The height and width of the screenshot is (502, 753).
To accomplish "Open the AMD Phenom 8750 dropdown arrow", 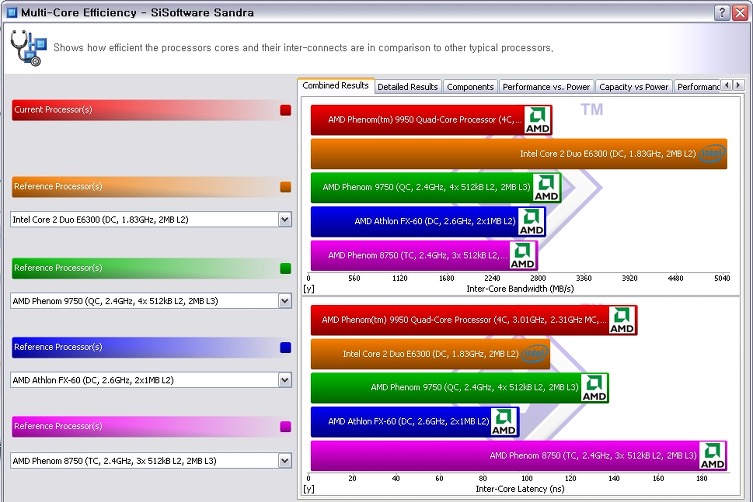I will pyautogui.click(x=285, y=461).
